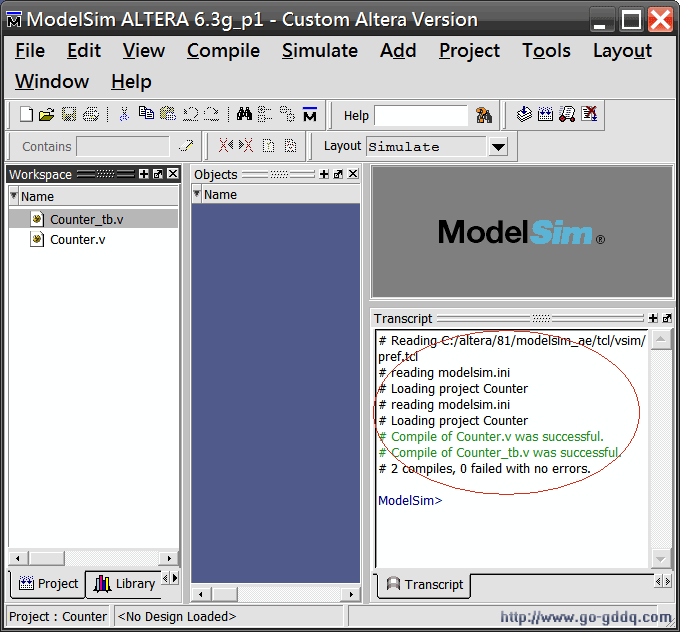Click the Save disk icon in toolbar
Viewport: 680px width, 632px height.
pos(69,115)
